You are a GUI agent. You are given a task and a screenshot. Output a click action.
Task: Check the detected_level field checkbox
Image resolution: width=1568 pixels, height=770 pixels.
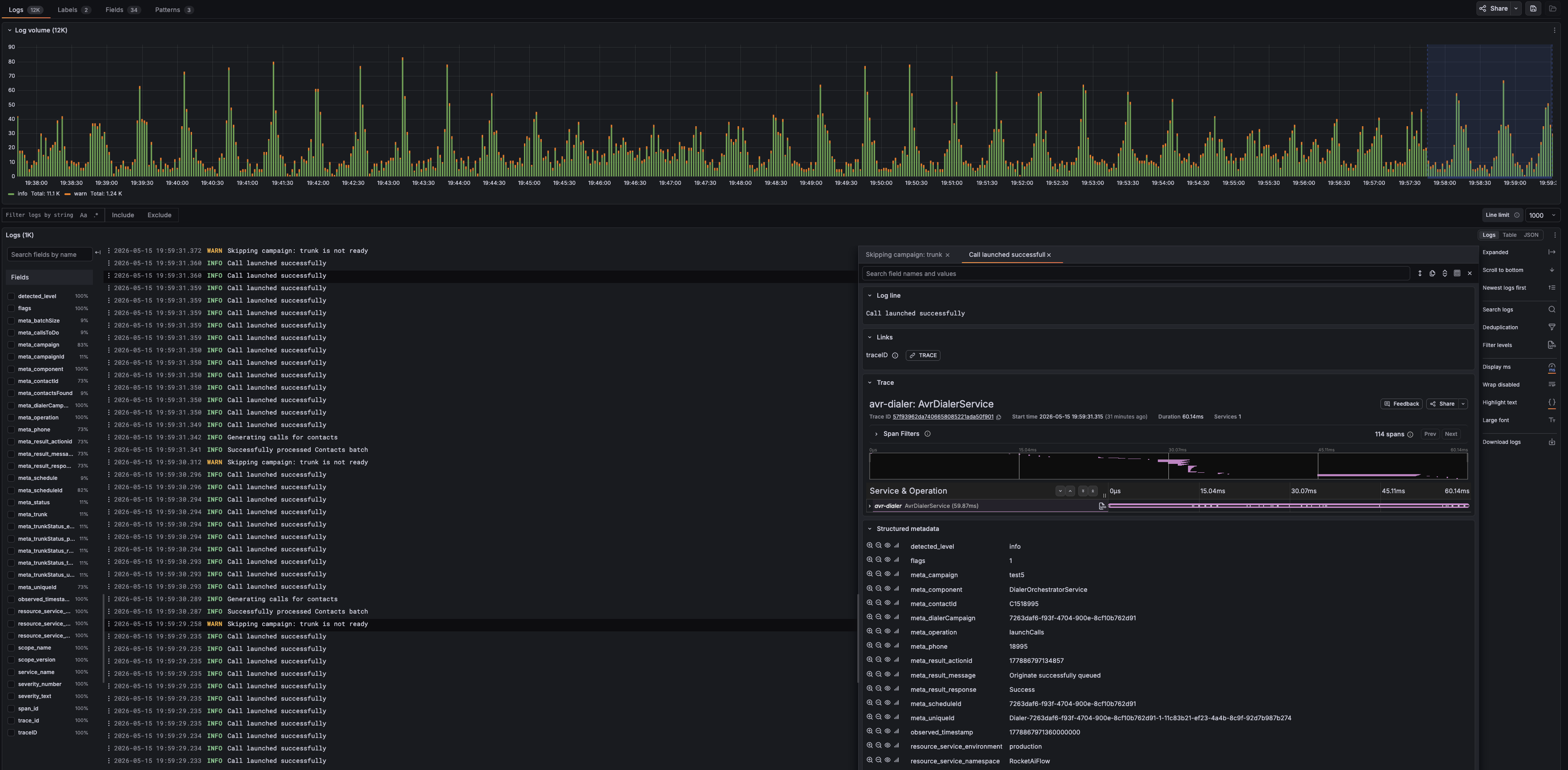point(12,296)
